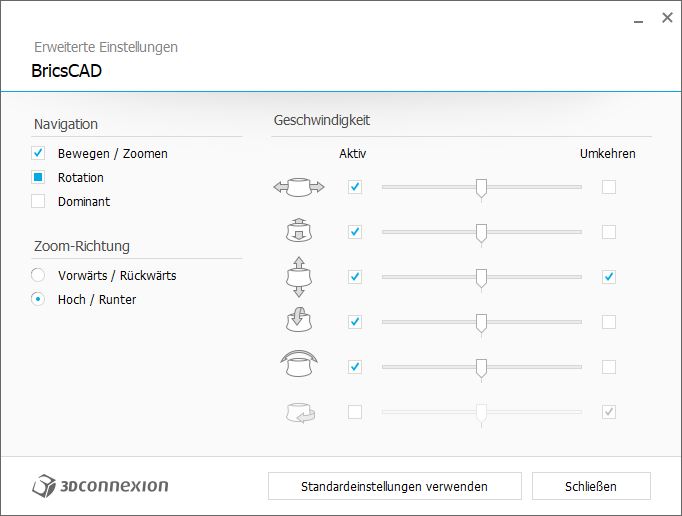Click the Zoom-Richtung heading
The width and height of the screenshot is (682, 516).
tap(82, 246)
